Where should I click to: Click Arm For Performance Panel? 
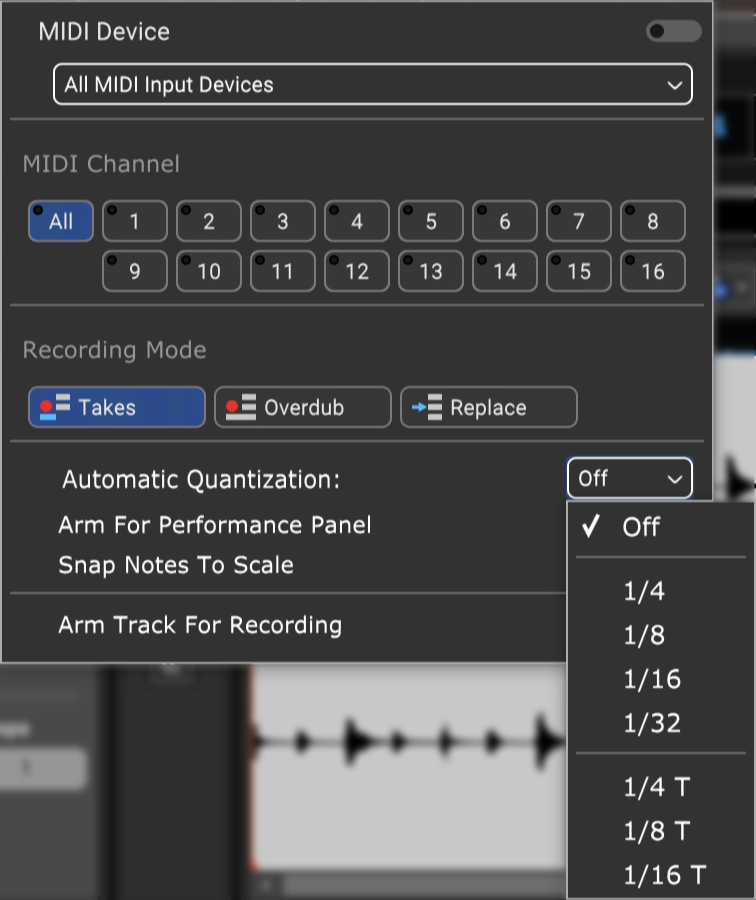click(x=215, y=525)
